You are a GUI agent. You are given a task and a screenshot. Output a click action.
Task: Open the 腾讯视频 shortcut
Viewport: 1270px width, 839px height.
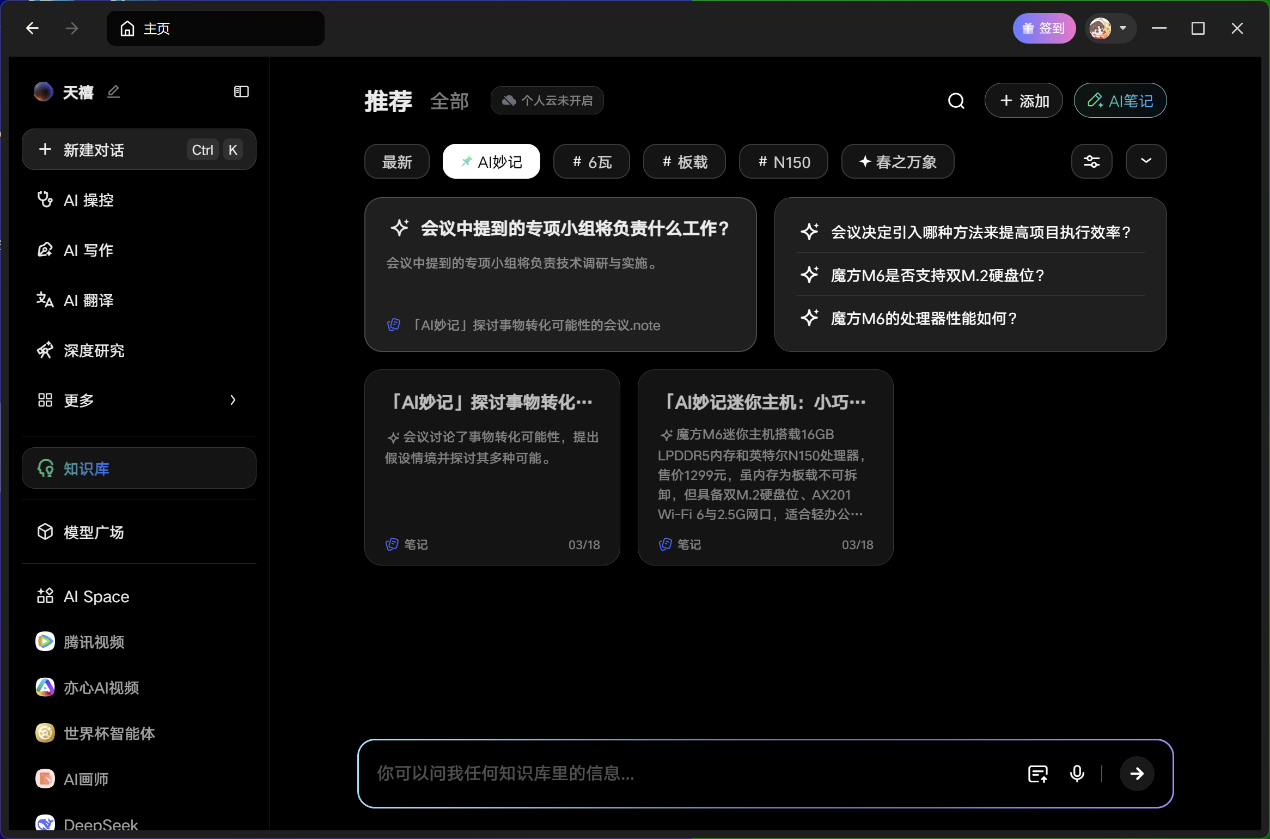96,641
